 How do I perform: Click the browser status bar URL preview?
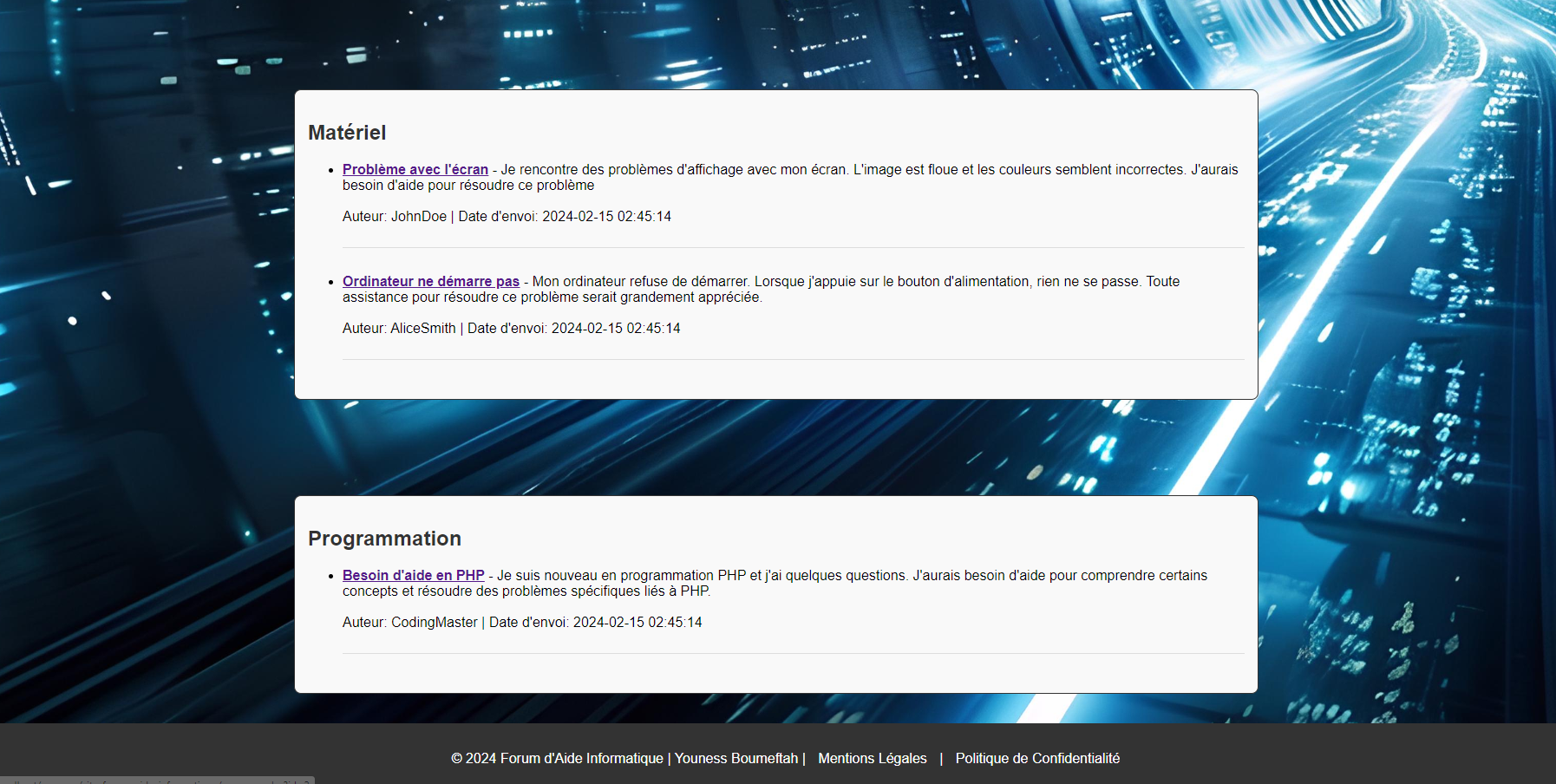pos(156,780)
